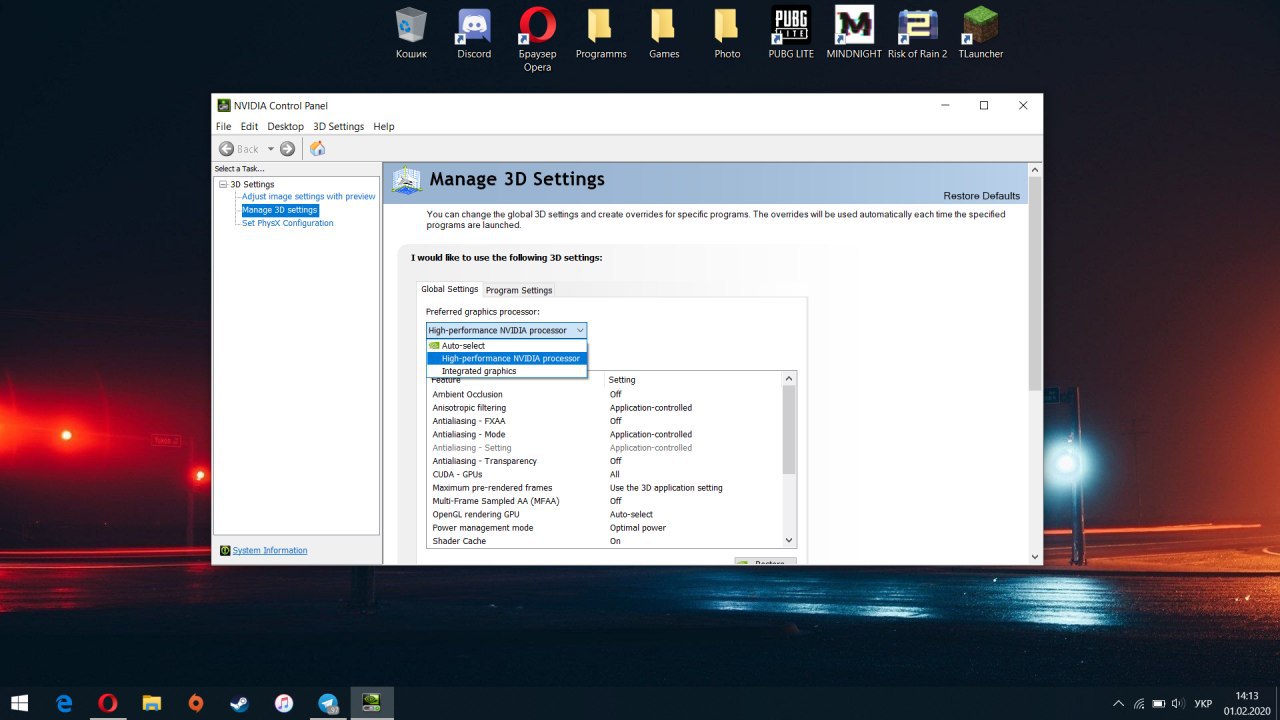Click the Forward arrow in NVIDIA toolbar

pyautogui.click(x=287, y=149)
